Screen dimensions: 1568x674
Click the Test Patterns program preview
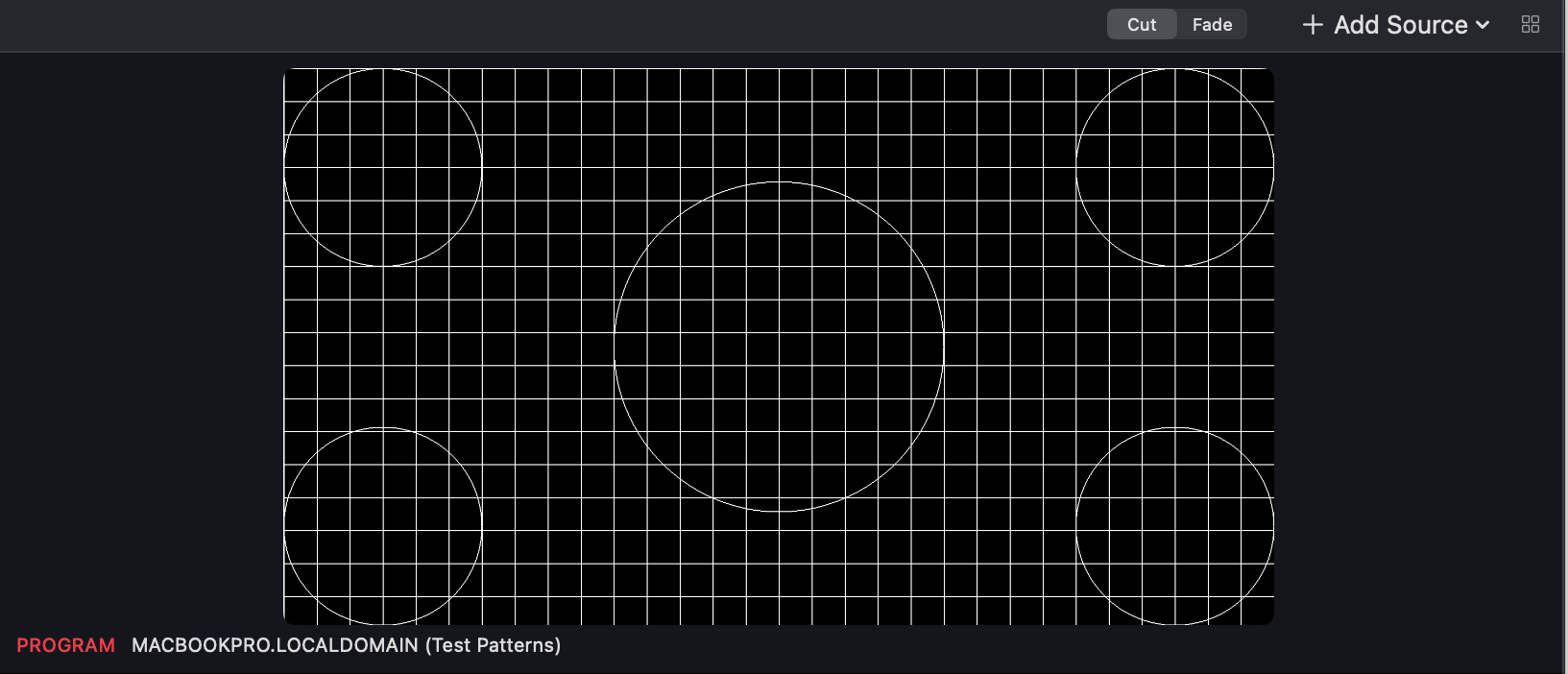click(779, 347)
